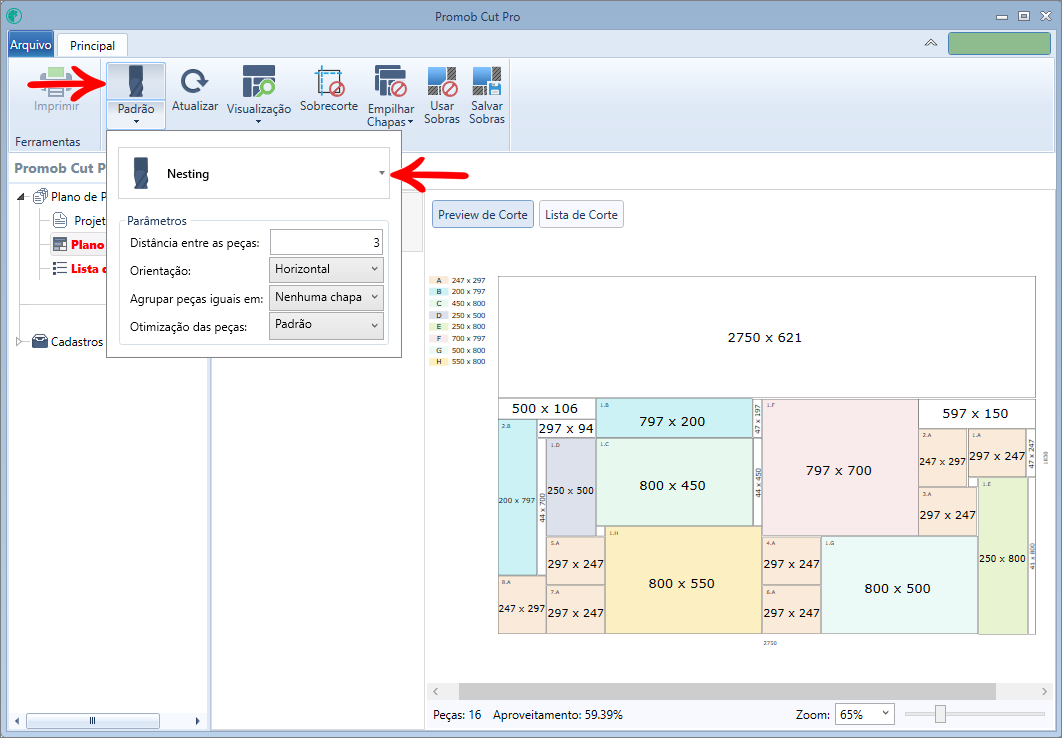Select the 250 x 500 piece in preview
The width and height of the screenshot is (1062, 738).
pos(571,487)
